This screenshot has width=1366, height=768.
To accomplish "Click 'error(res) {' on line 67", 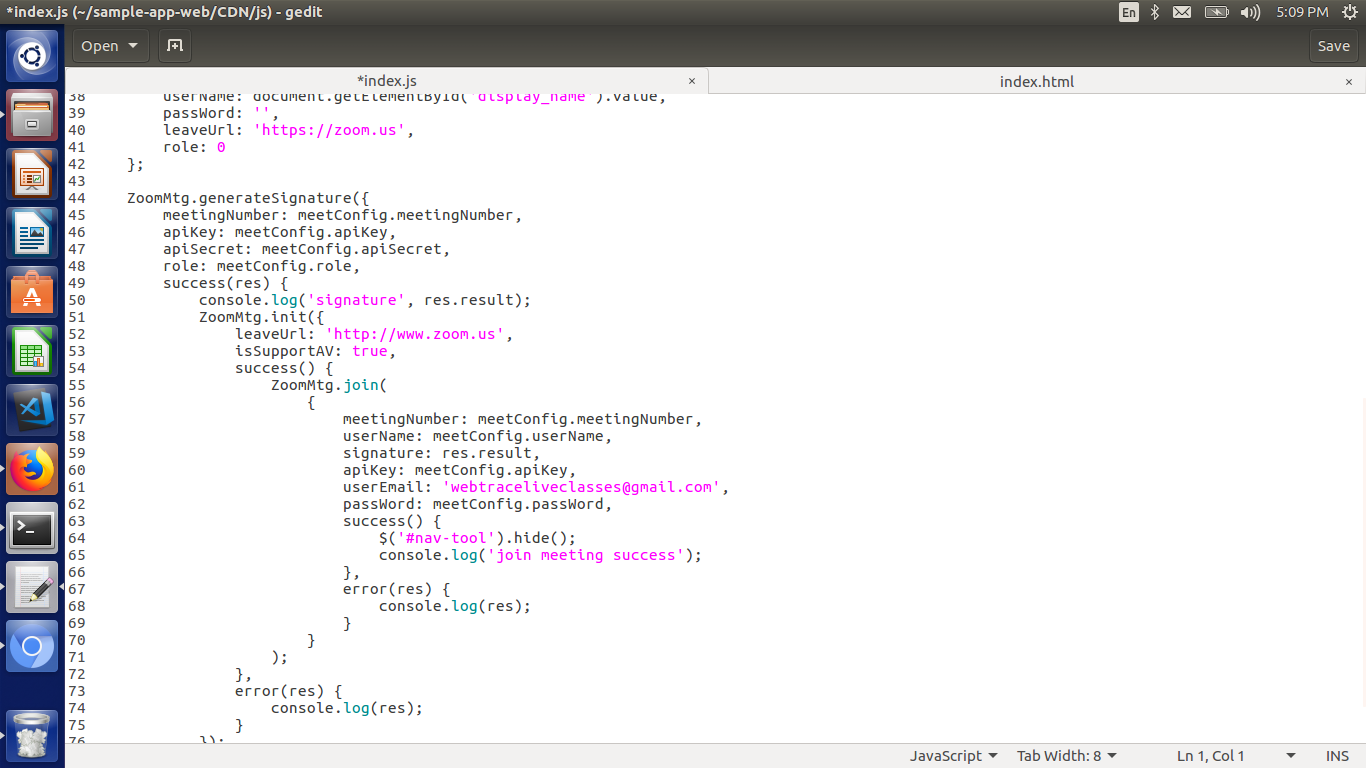I will 397,589.
